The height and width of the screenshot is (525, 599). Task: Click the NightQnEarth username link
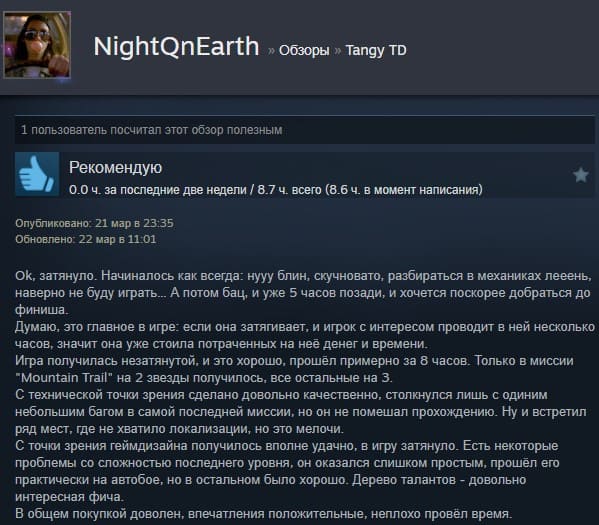176,47
